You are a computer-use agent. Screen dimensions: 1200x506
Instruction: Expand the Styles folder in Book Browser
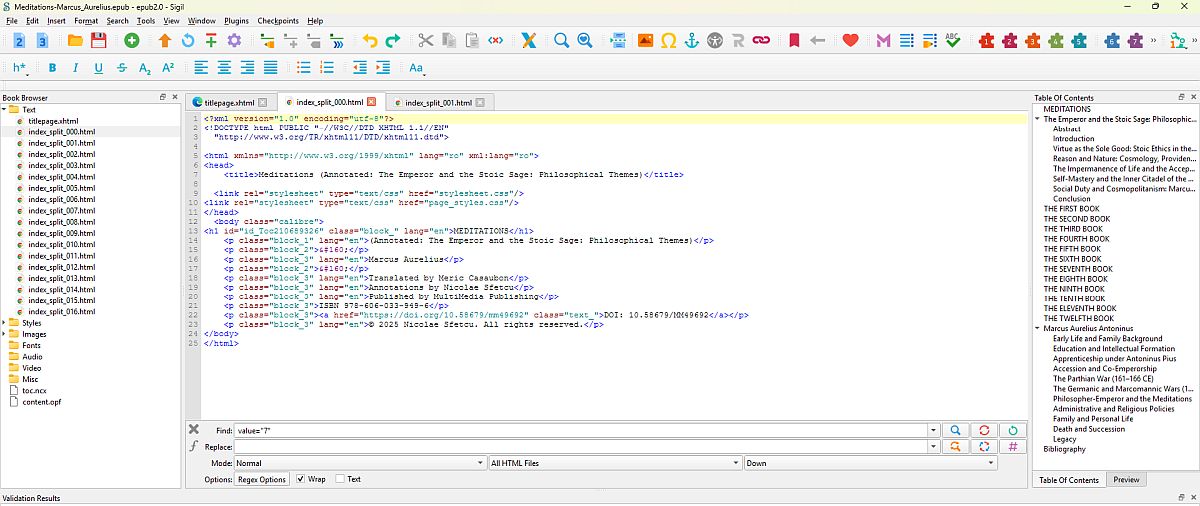pyautogui.click(x=4, y=323)
